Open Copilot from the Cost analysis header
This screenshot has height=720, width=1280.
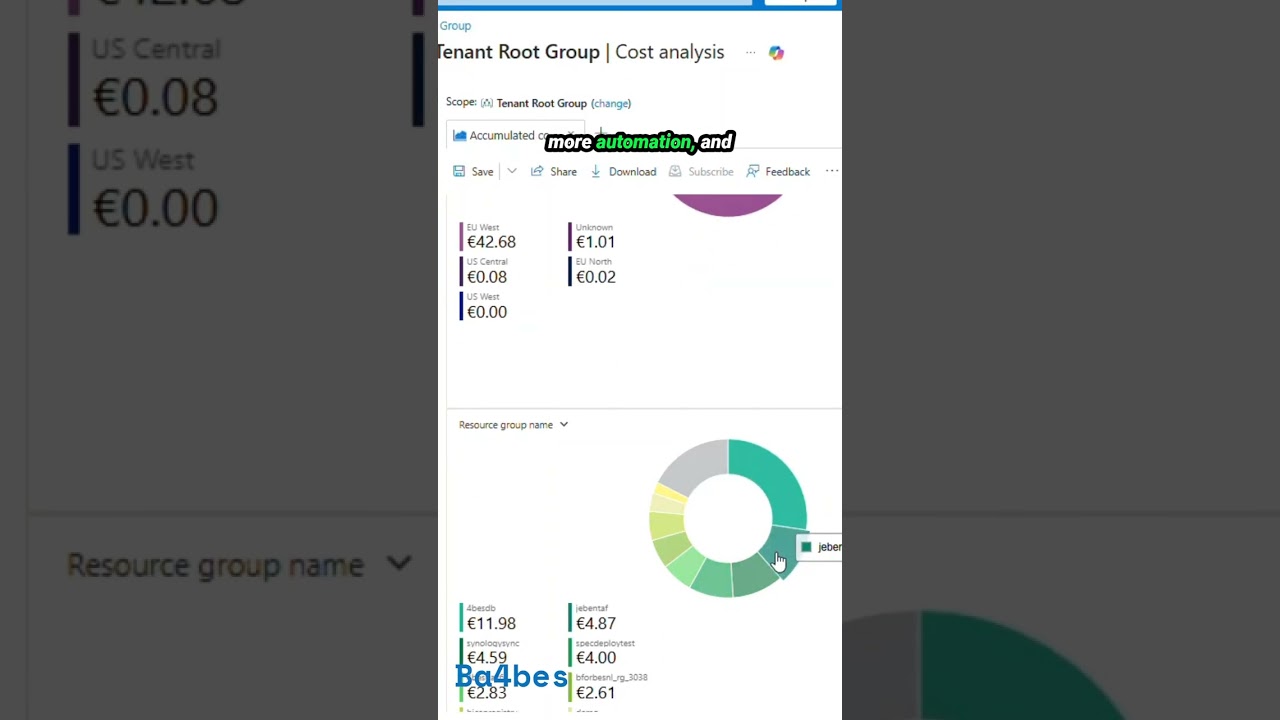(x=776, y=53)
